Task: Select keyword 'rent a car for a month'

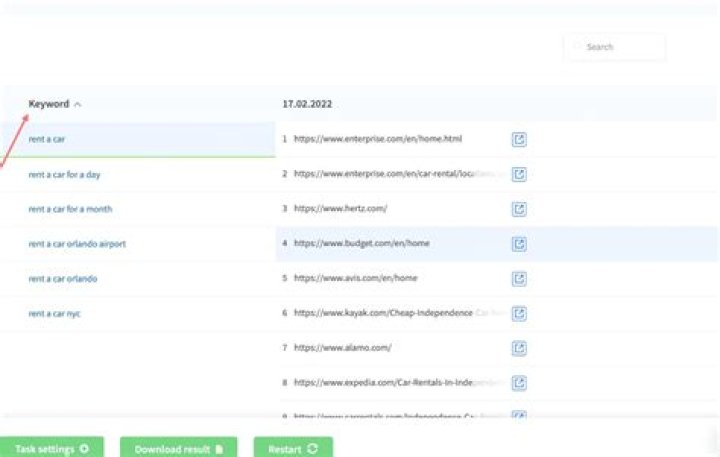Action: [x=70, y=209]
